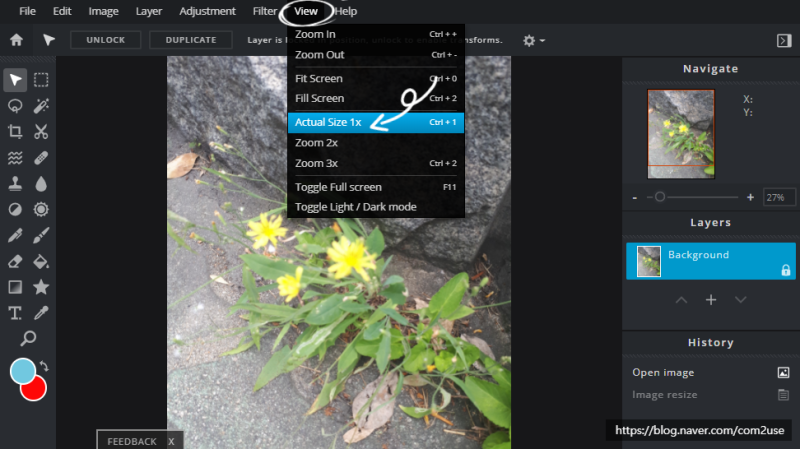Select the Paint Bucket fill tool
This screenshot has width=800, height=449.
point(41,261)
